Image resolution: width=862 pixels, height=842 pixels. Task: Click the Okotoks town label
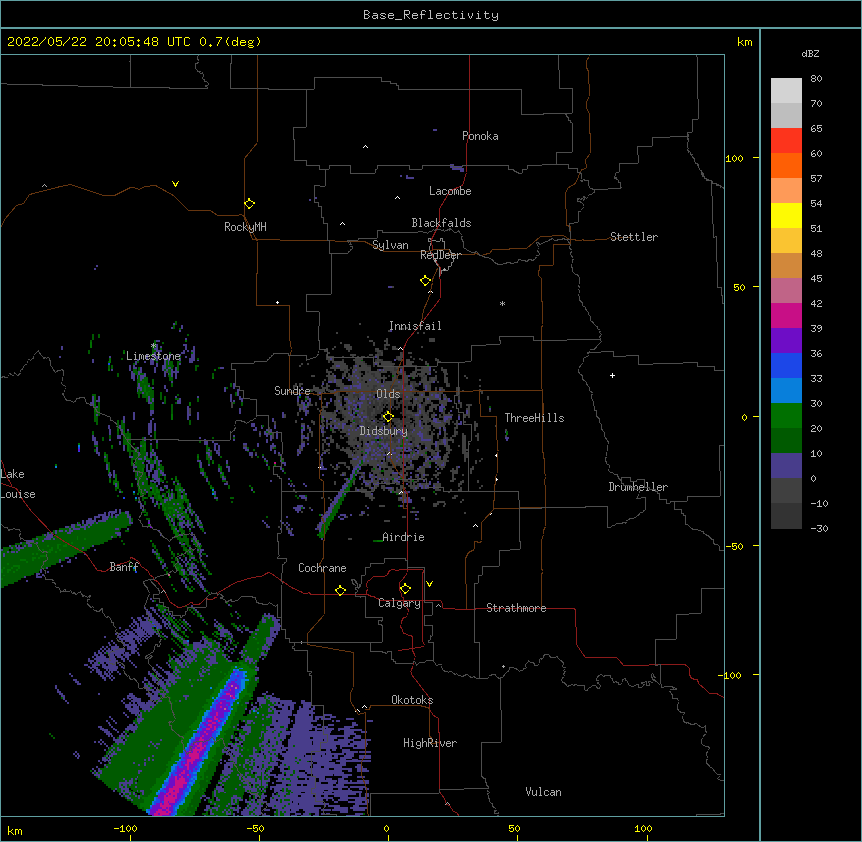[412, 700]
